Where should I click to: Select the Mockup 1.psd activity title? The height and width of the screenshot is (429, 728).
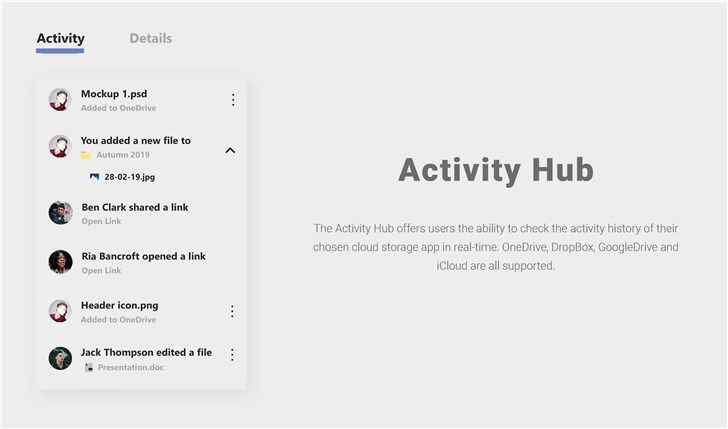(114, 94)
